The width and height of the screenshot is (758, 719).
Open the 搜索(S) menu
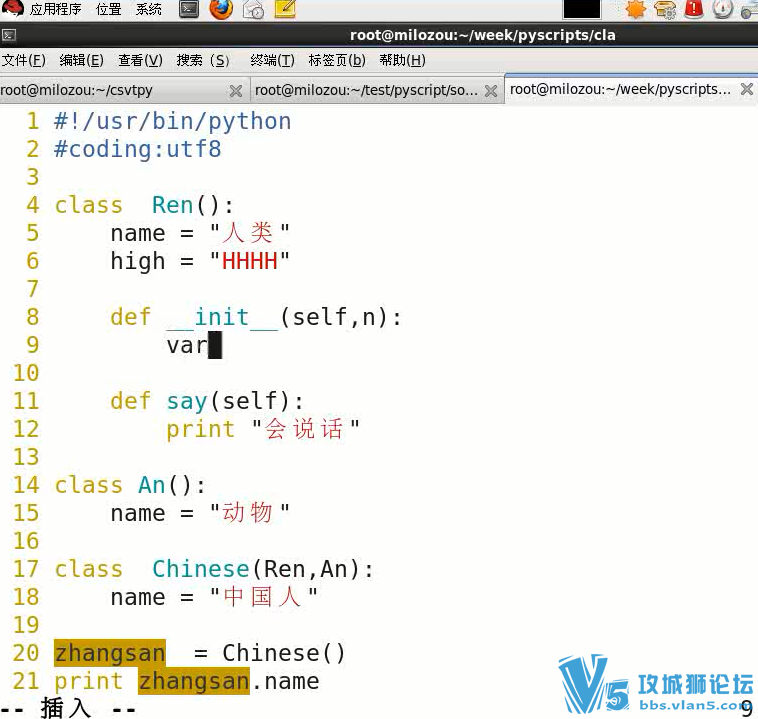(203, 60)
